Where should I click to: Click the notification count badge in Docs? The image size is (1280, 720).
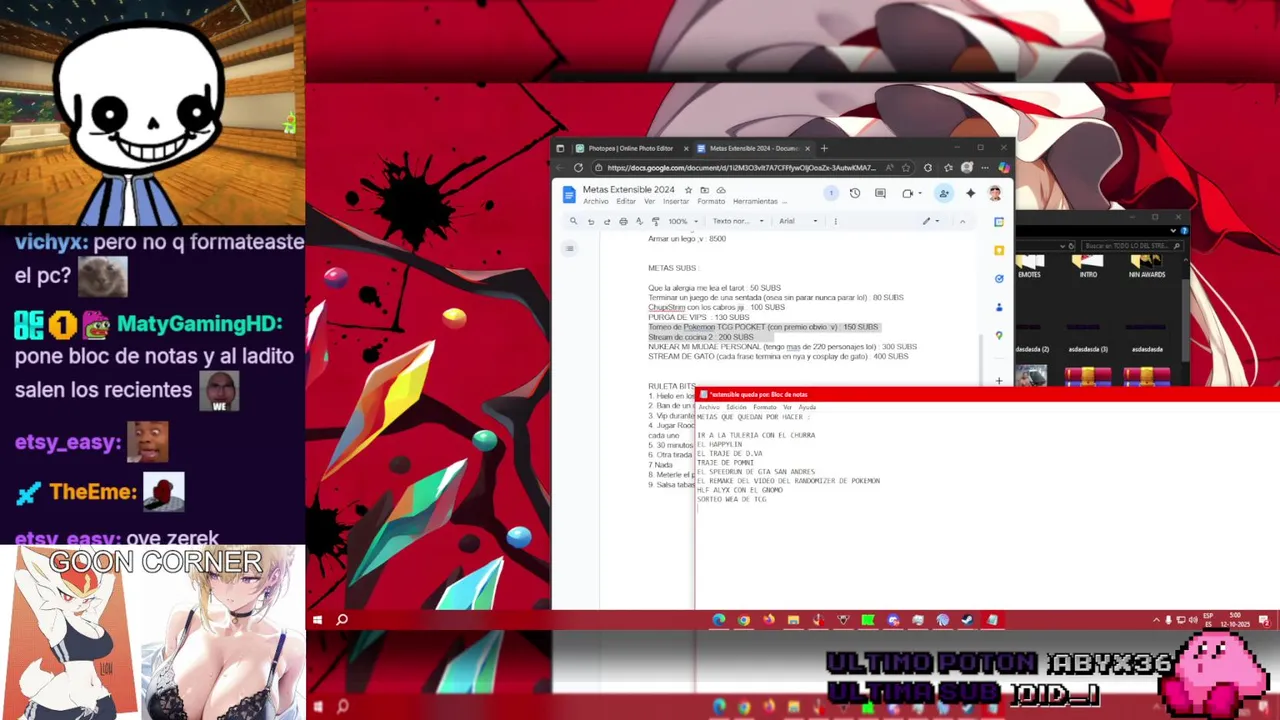pos(831,194)
